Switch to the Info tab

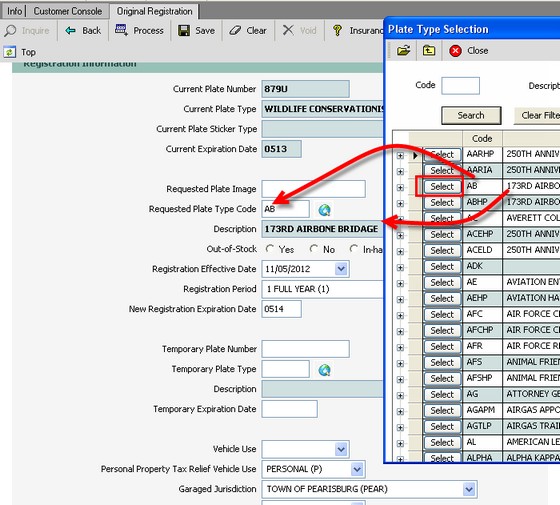(14, 11)
